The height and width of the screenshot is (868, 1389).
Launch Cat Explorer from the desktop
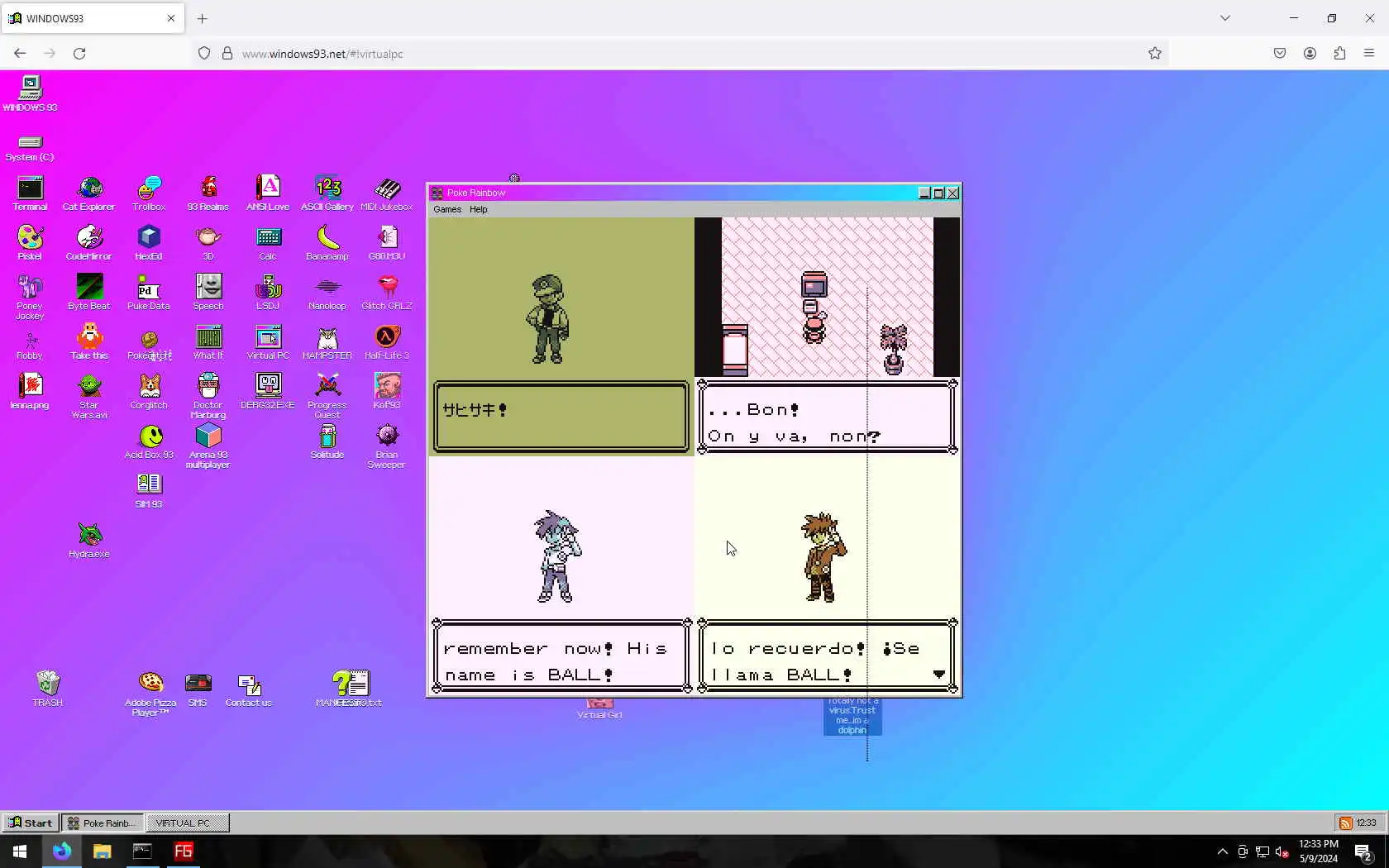[89, 194]
